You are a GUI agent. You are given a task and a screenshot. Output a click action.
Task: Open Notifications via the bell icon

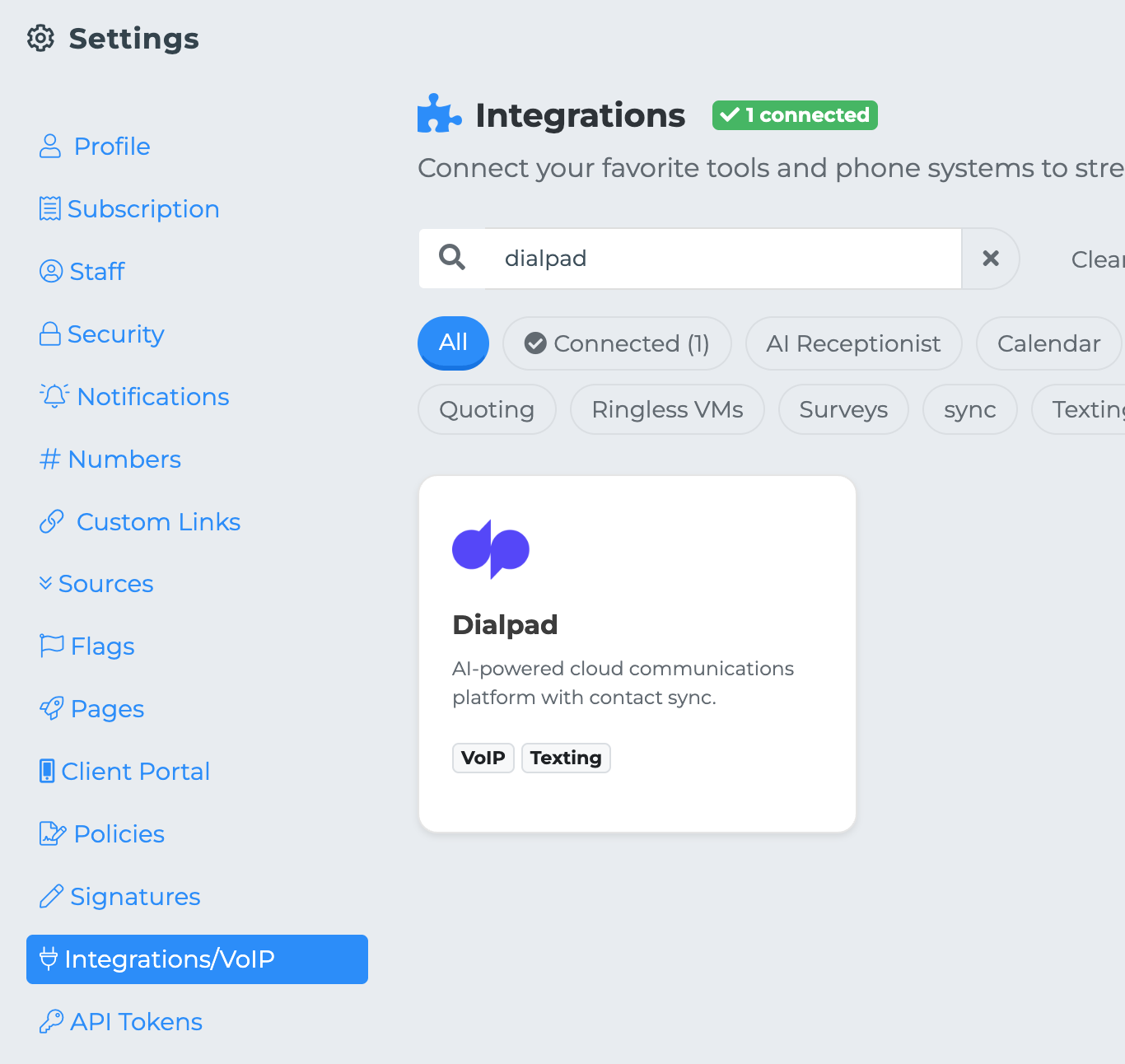click(54, 396)
